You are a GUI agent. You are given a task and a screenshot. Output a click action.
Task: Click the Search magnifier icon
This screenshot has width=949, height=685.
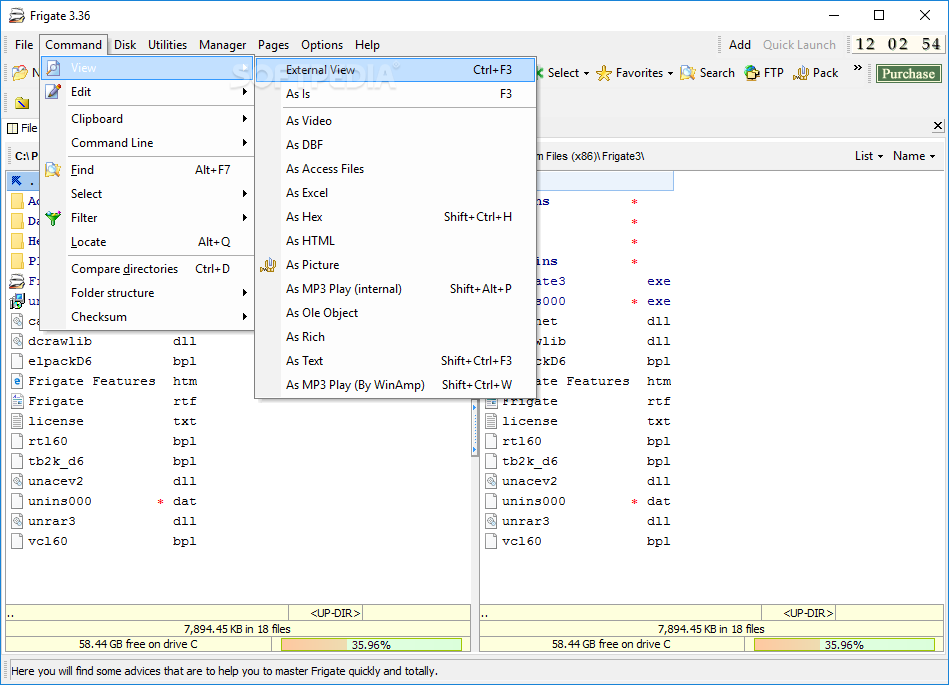click(x=688, y=73)
